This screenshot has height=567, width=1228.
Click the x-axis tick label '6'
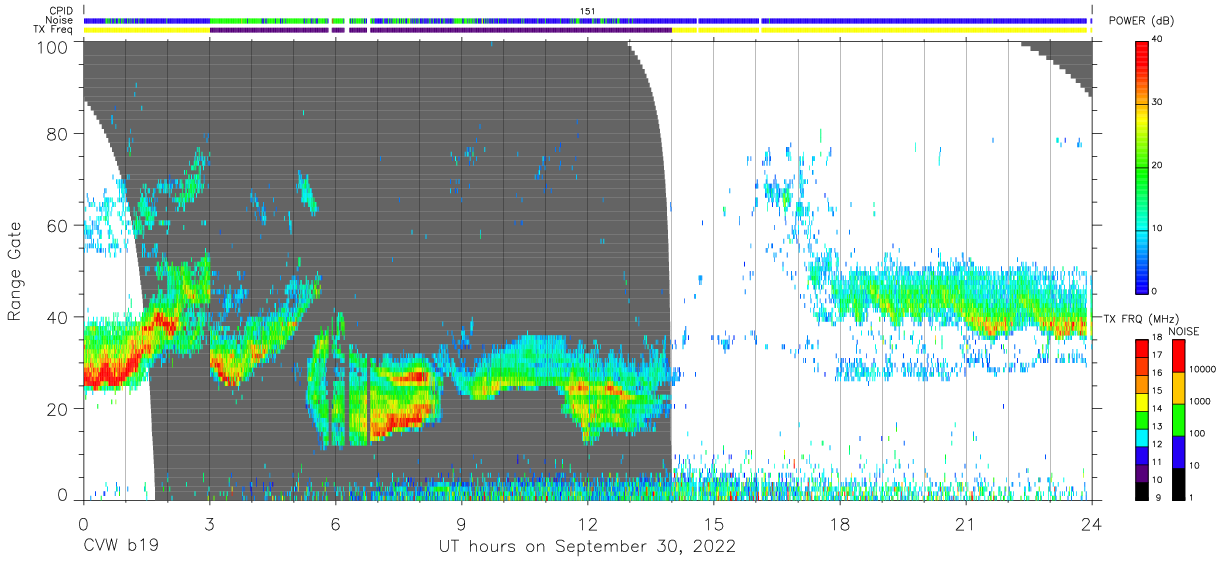pyautogui.click(x=335, y=524)
